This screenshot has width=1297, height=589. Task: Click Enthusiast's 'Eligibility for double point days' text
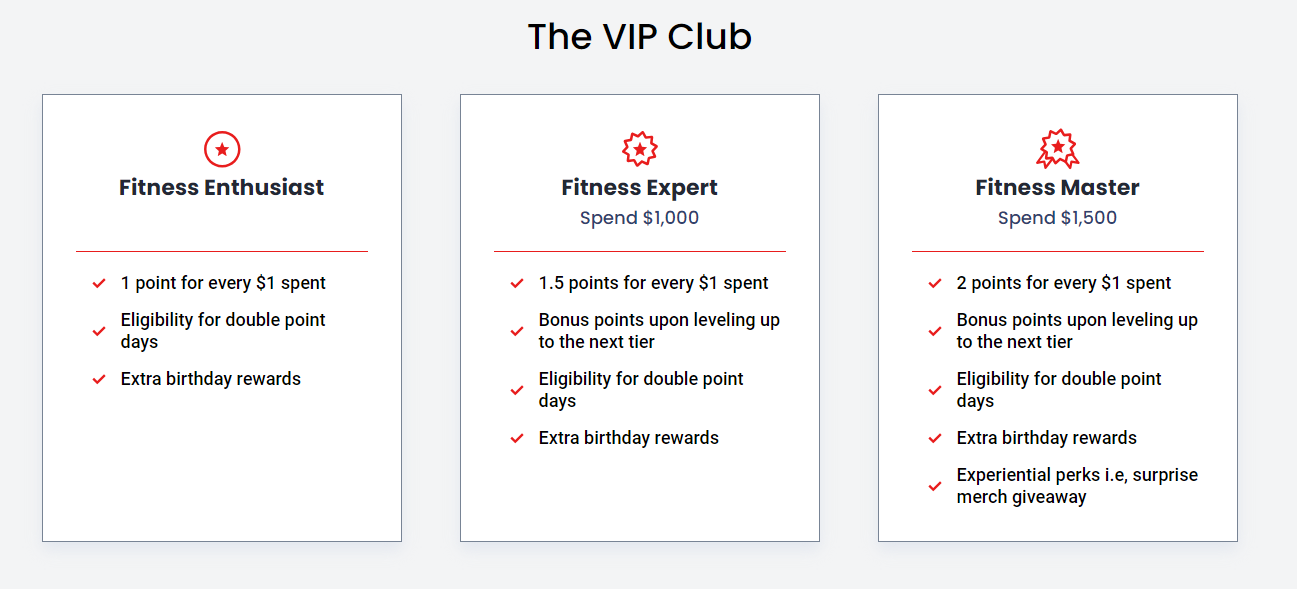point(223,331)
